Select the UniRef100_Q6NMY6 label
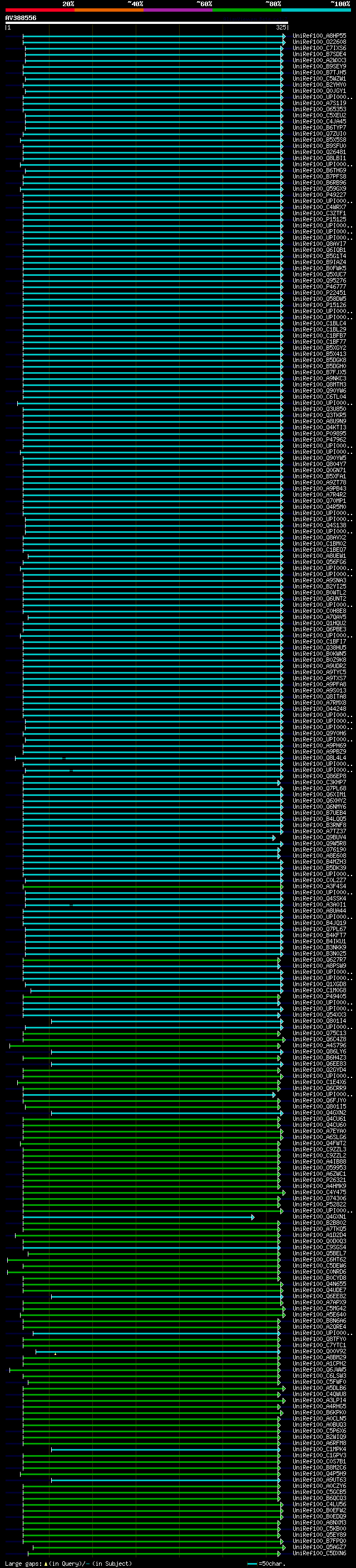This screenshot has width=356, height=1568. (x=319, y=807)
